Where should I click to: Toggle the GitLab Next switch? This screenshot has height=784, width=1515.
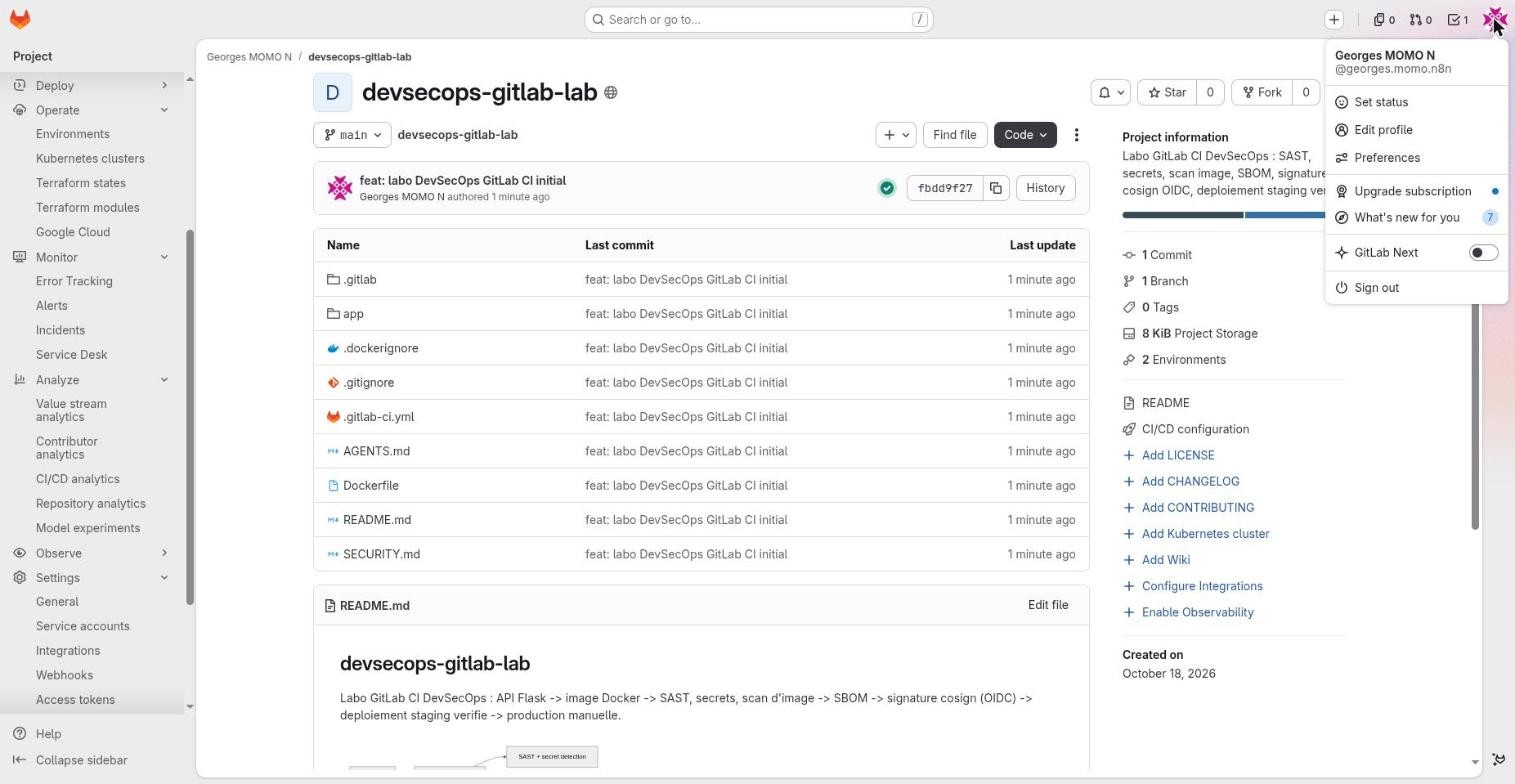pos(1483,253)
